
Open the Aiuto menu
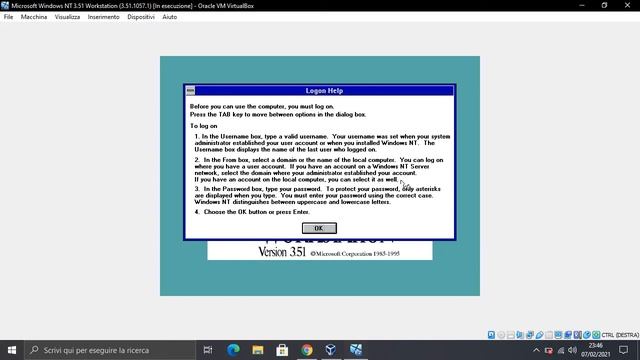pos(169,17)
